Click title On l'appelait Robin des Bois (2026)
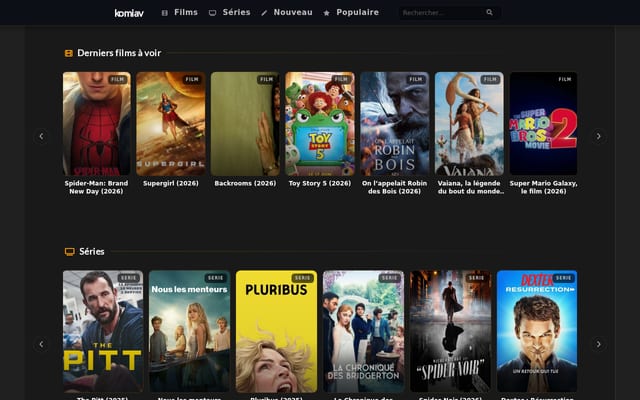Image resolution: width=640 pixels, height=400 pixels. pyautogui.click(x=394, y=187)
